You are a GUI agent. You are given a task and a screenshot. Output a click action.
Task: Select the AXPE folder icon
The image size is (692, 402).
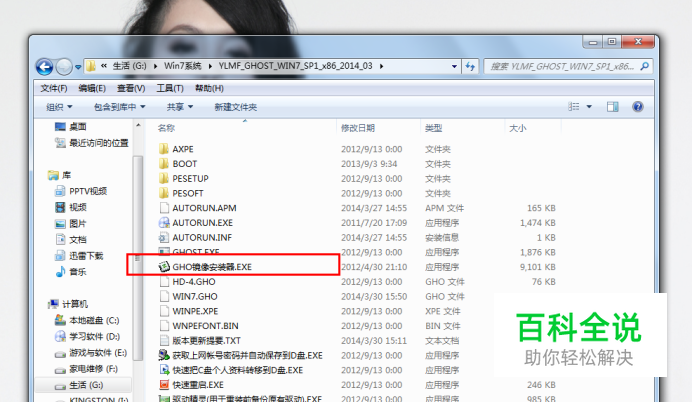point(164,149)
